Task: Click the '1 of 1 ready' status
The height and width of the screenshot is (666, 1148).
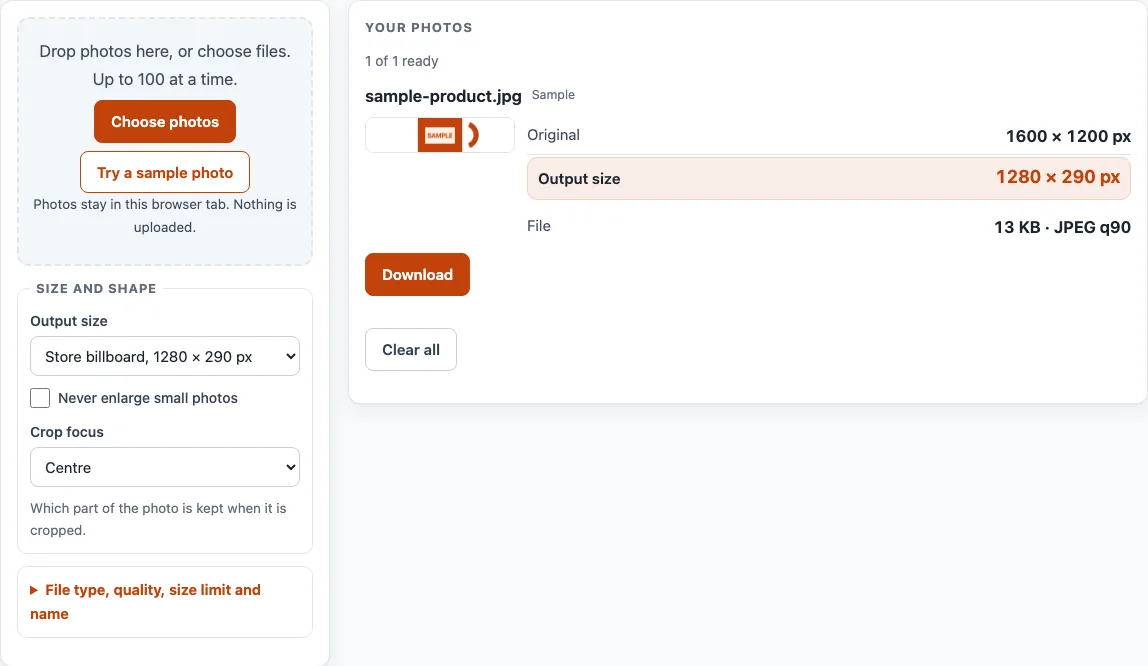Action: [401, 61]
